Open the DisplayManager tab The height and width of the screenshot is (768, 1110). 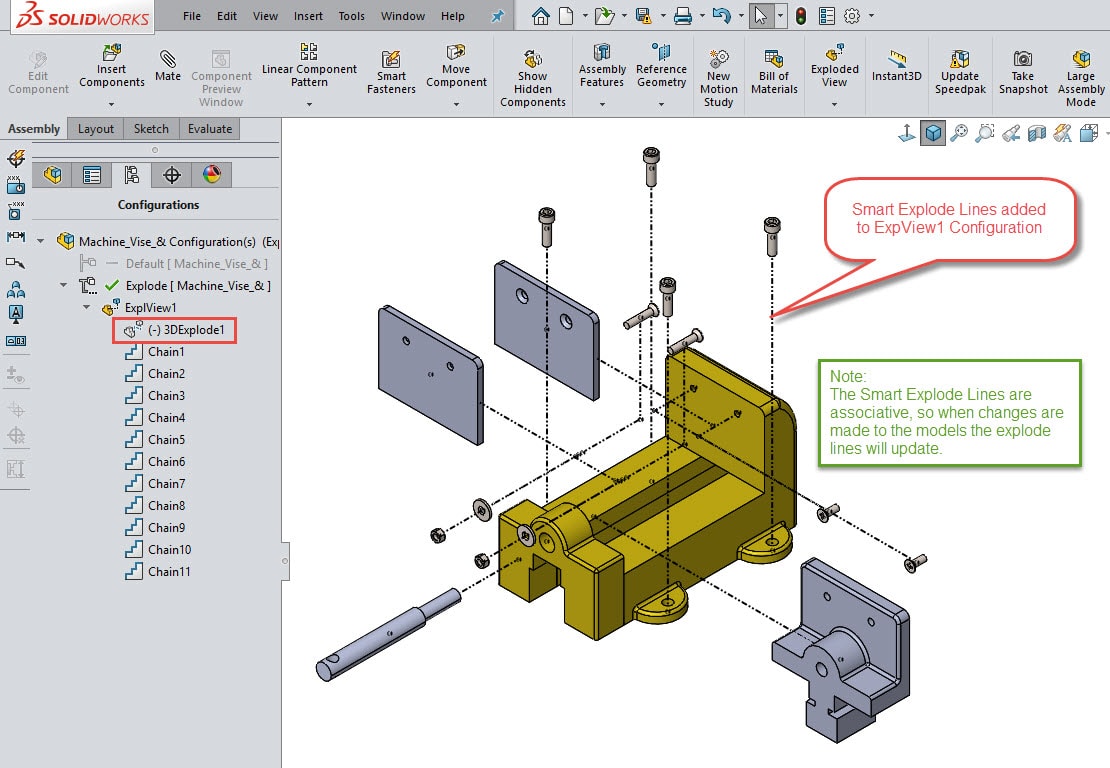click(x=212, y=175)
